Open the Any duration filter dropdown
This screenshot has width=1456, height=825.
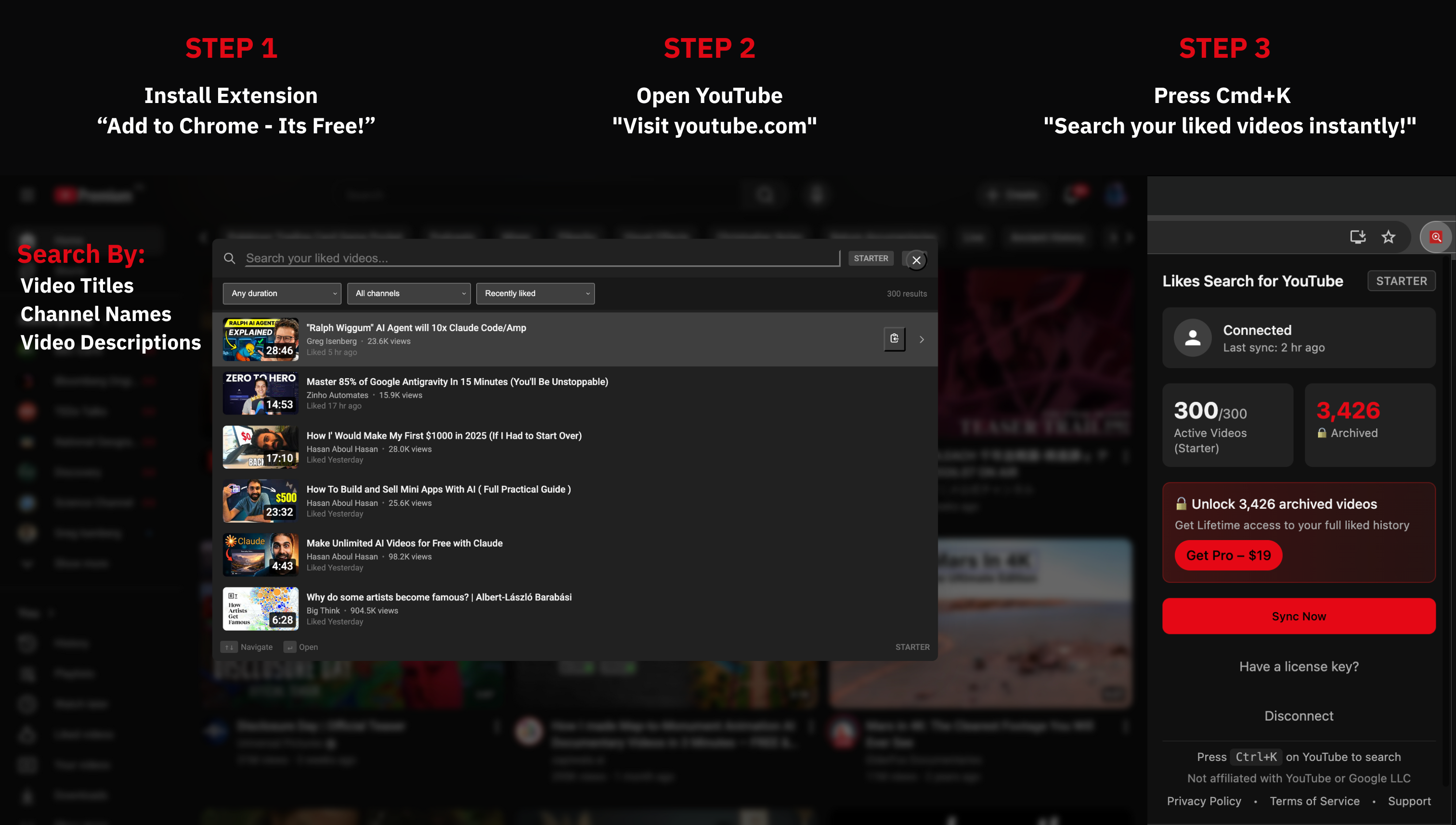[x=282, y=294]
